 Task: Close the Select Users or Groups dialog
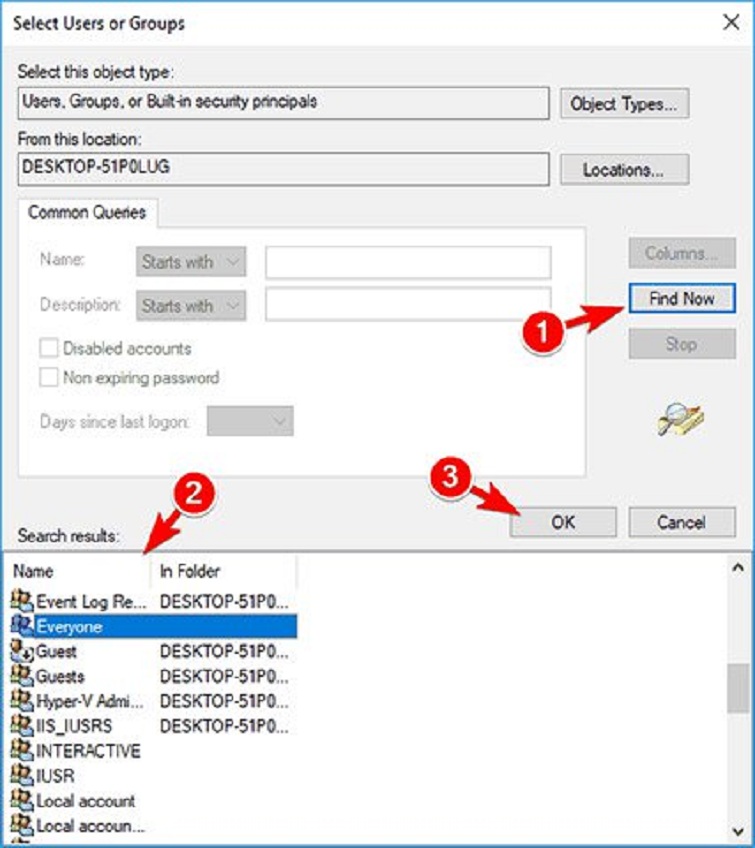pyautogui.click(x=731, y=22)
